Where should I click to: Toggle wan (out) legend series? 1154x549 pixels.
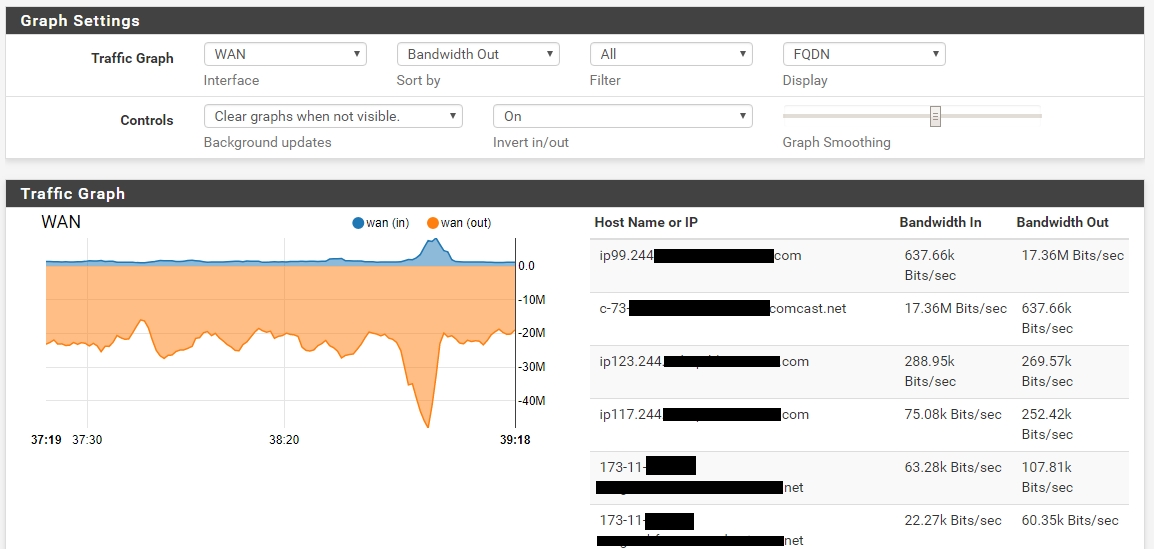(466, 223)
